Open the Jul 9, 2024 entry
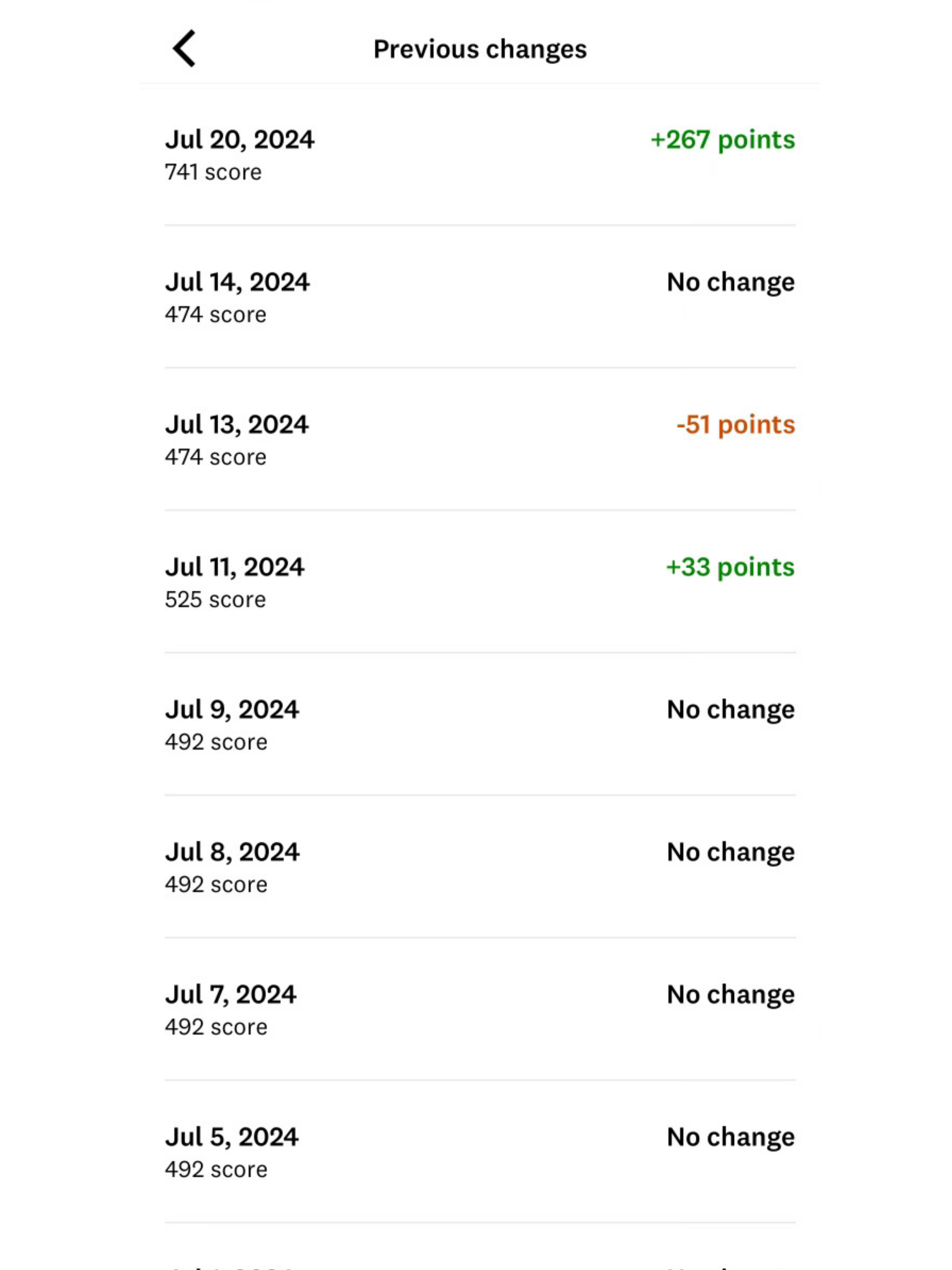The width and height of the screenshot is (952, 1270). (480, 724)
